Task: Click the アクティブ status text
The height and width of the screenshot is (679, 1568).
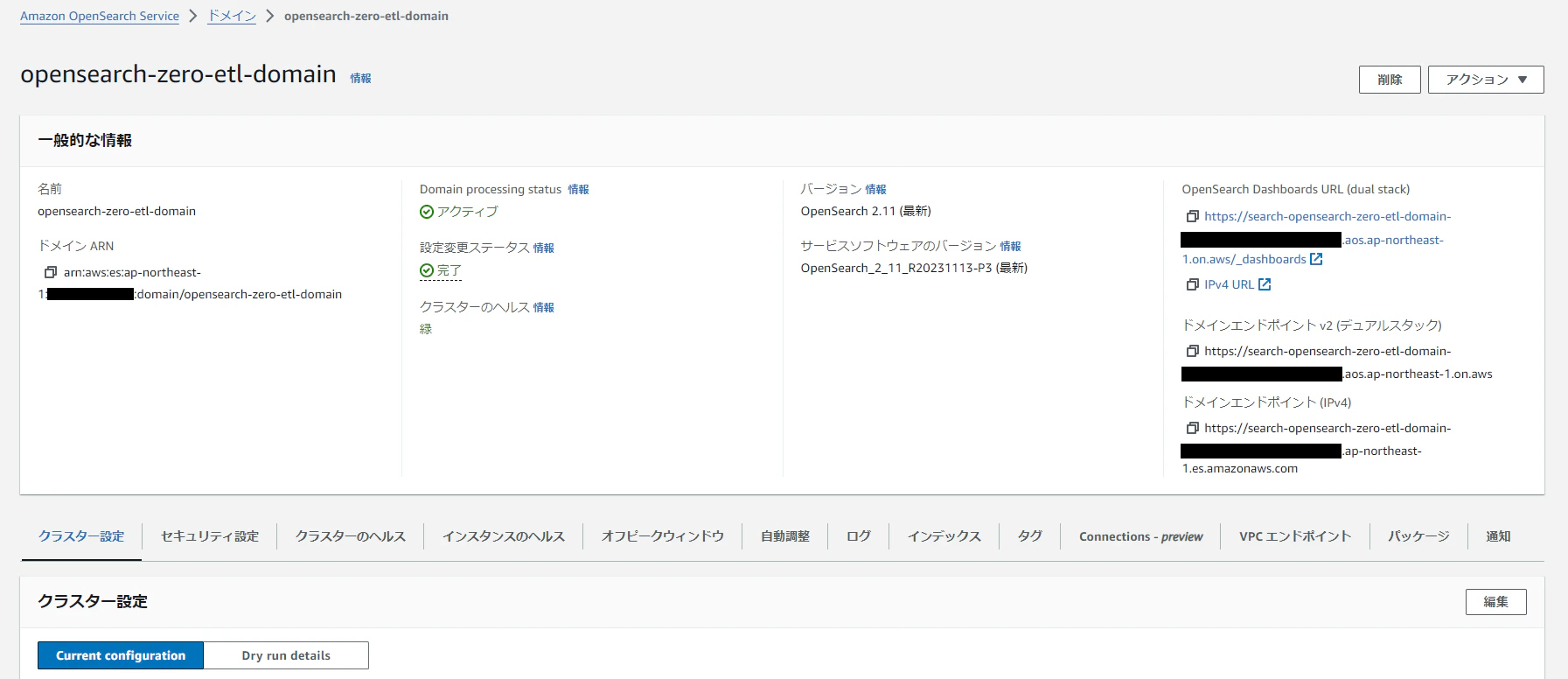Action: (x=467, y=212)
